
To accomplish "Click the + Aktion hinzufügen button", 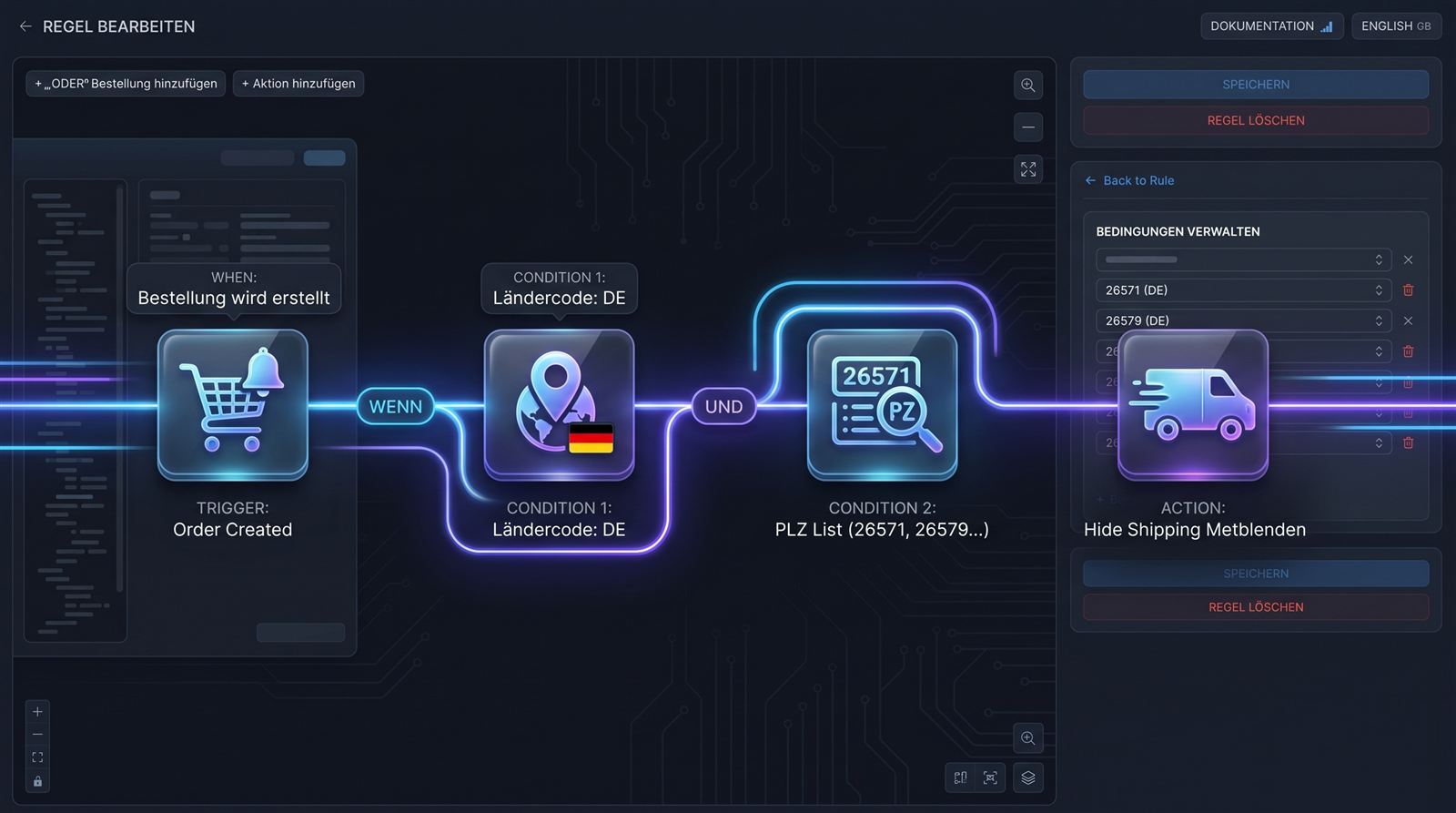I will coord(298,84).
